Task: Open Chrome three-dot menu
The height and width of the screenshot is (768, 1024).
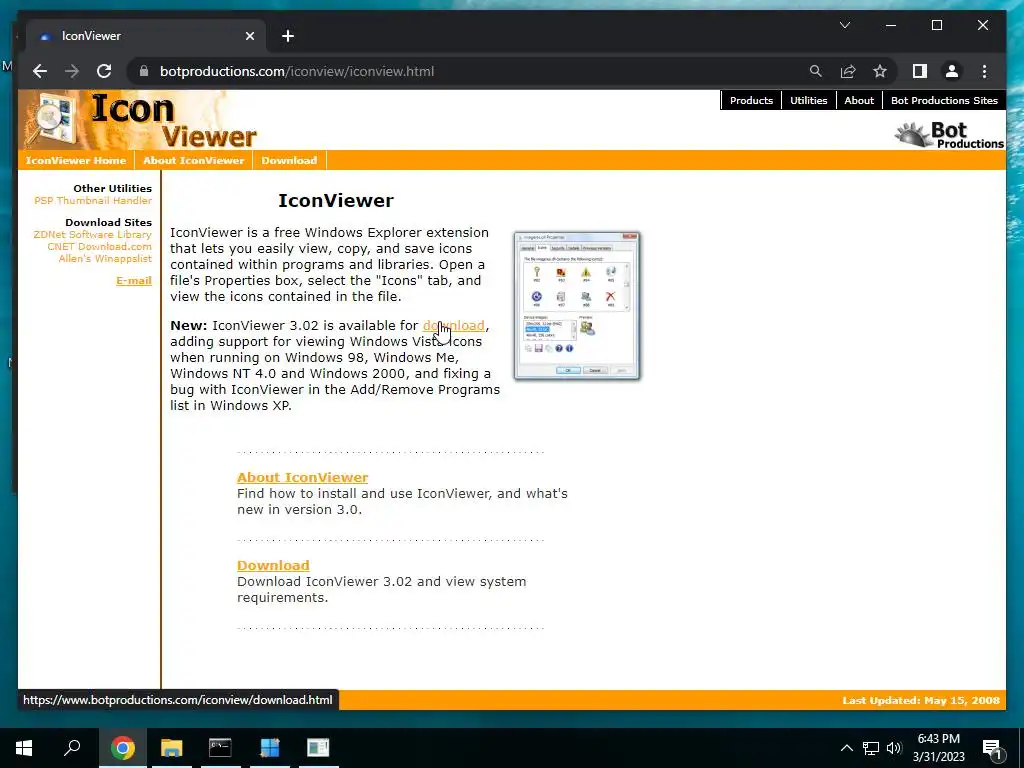Action: click(984, 71)
